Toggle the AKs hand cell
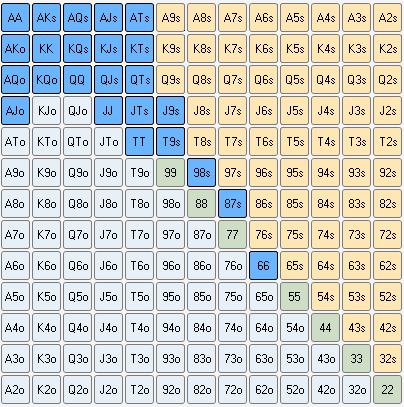Screen dimensions: 404x407 point(46,18)
